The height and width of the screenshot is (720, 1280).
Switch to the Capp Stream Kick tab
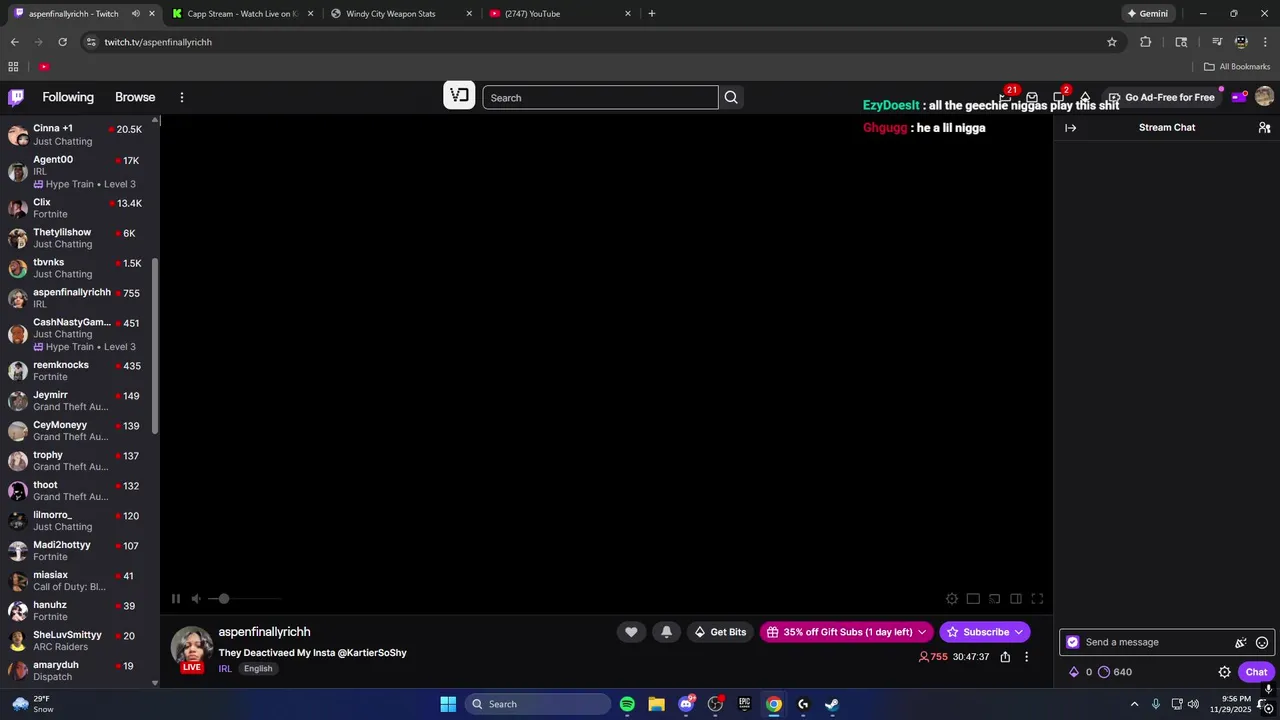(x=243, y=14)
